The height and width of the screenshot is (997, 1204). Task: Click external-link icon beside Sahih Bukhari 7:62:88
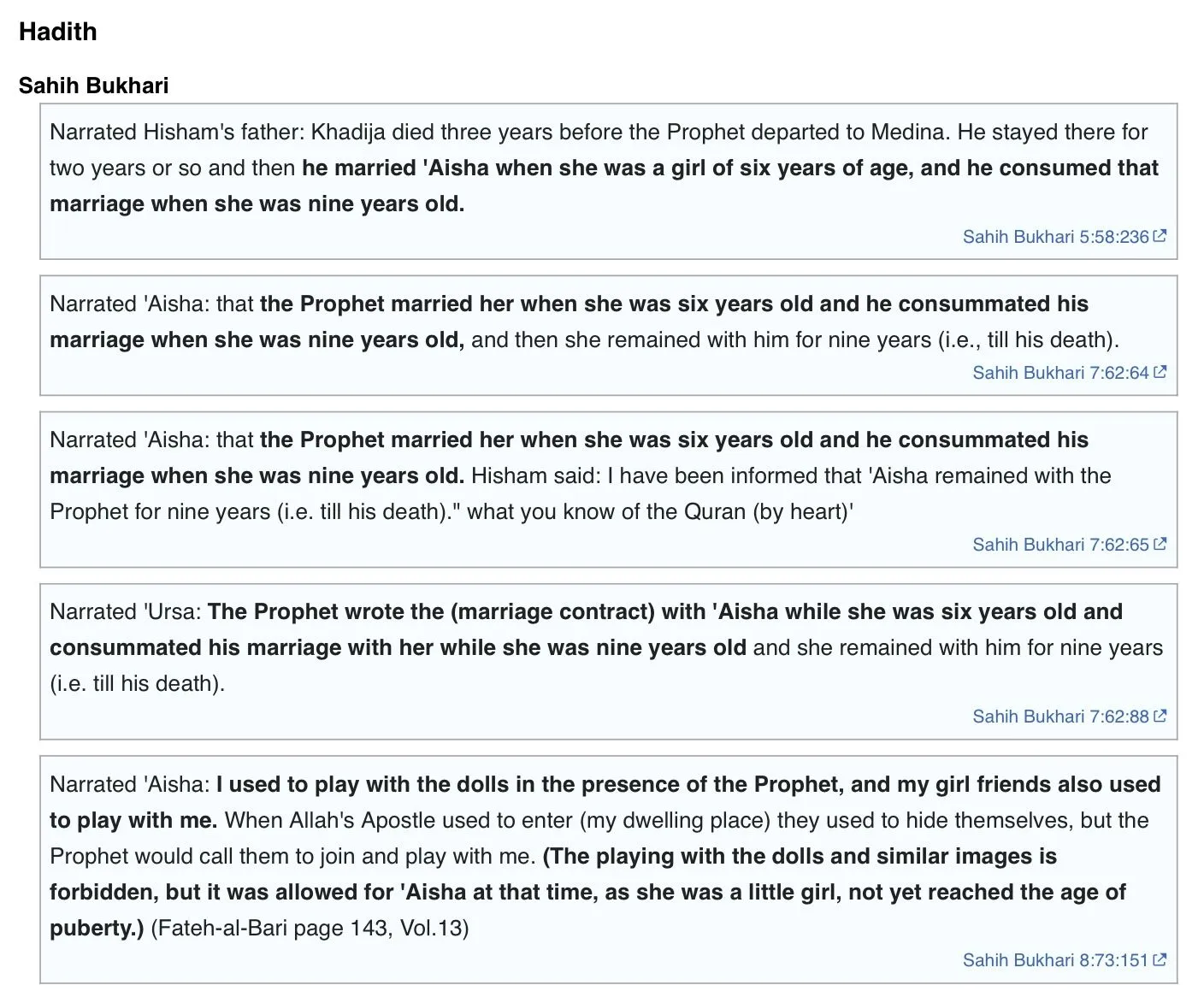click(x=1160, y=716)
